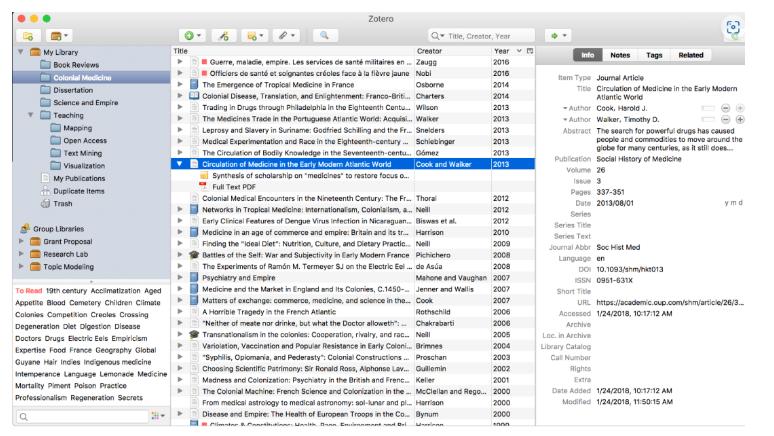Click the red tag on Officiers de santé

click(x=204, y=74)
